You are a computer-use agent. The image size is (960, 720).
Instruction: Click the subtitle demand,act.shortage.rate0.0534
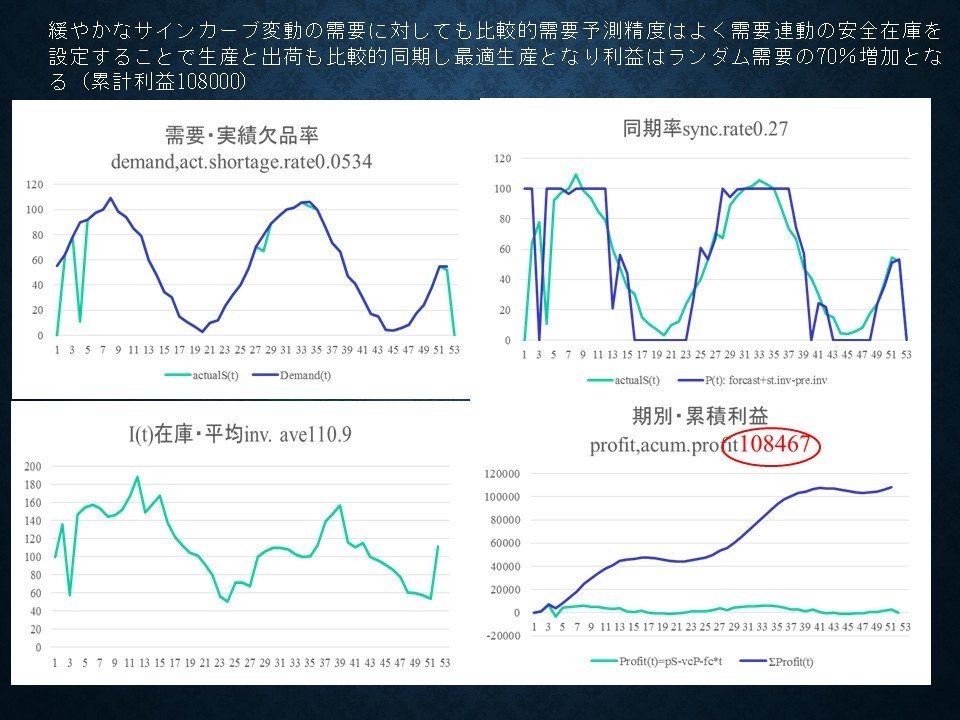point(241,162)
